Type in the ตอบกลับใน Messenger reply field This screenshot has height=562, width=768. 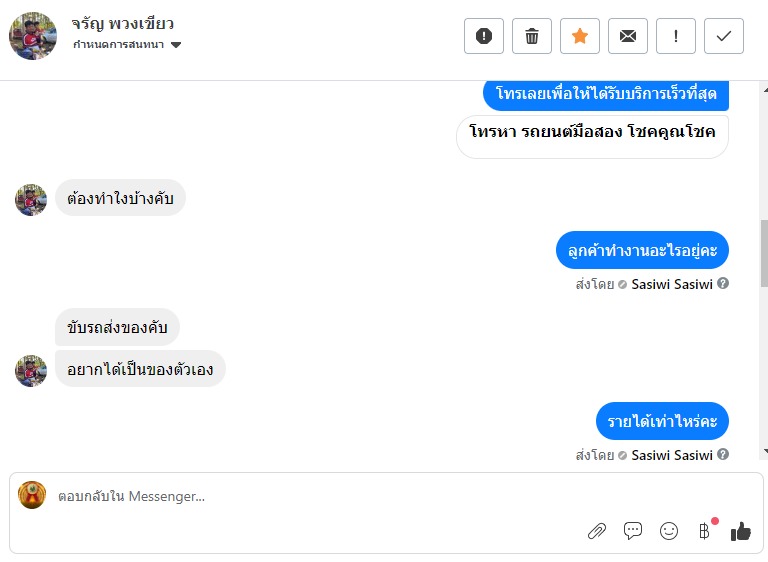coord(300,496)
